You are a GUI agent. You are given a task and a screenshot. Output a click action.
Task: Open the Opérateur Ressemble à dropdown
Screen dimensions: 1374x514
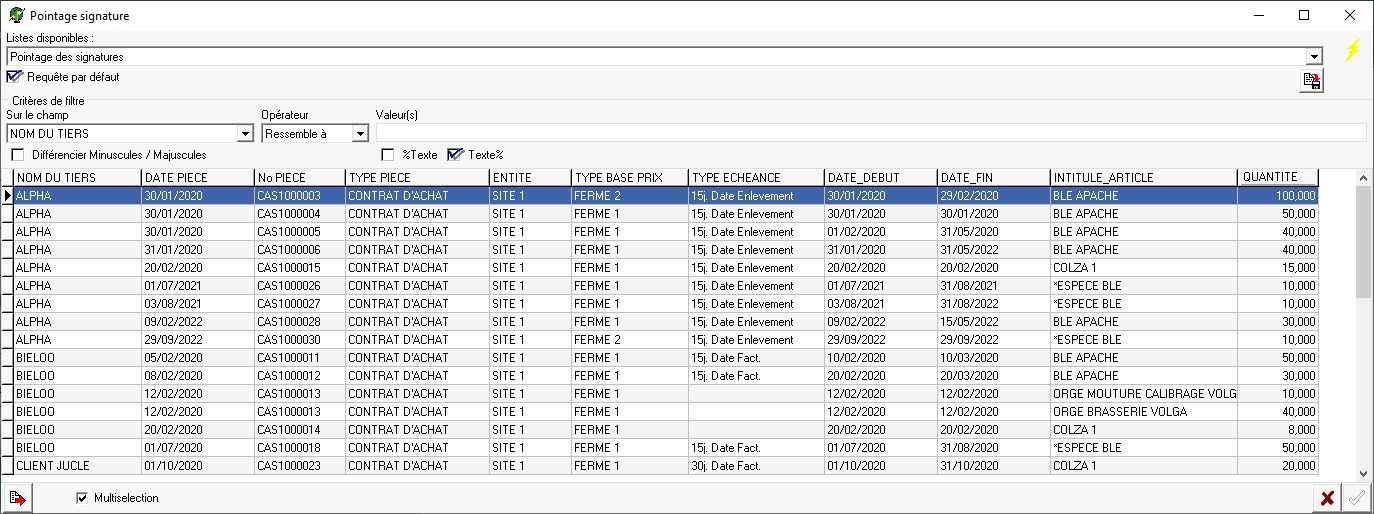point(360,133)
